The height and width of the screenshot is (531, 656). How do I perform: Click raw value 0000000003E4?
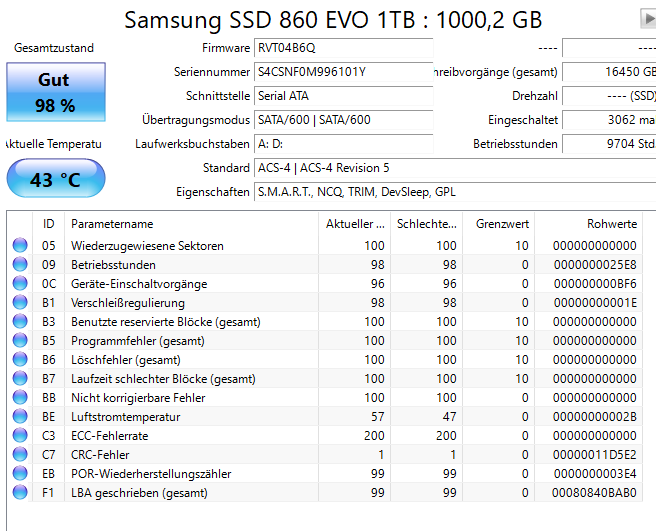coord(595,474)
